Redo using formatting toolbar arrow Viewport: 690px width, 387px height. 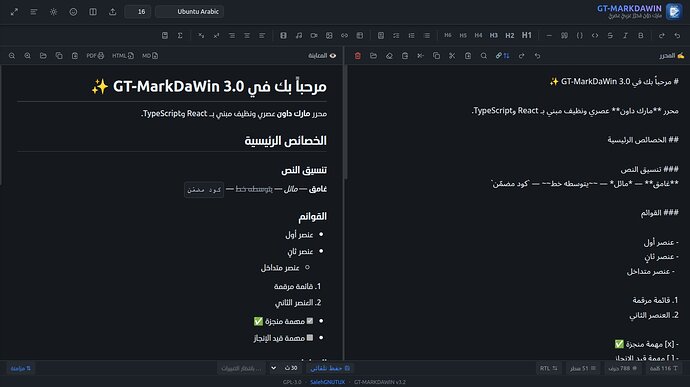tap(662, 35)
